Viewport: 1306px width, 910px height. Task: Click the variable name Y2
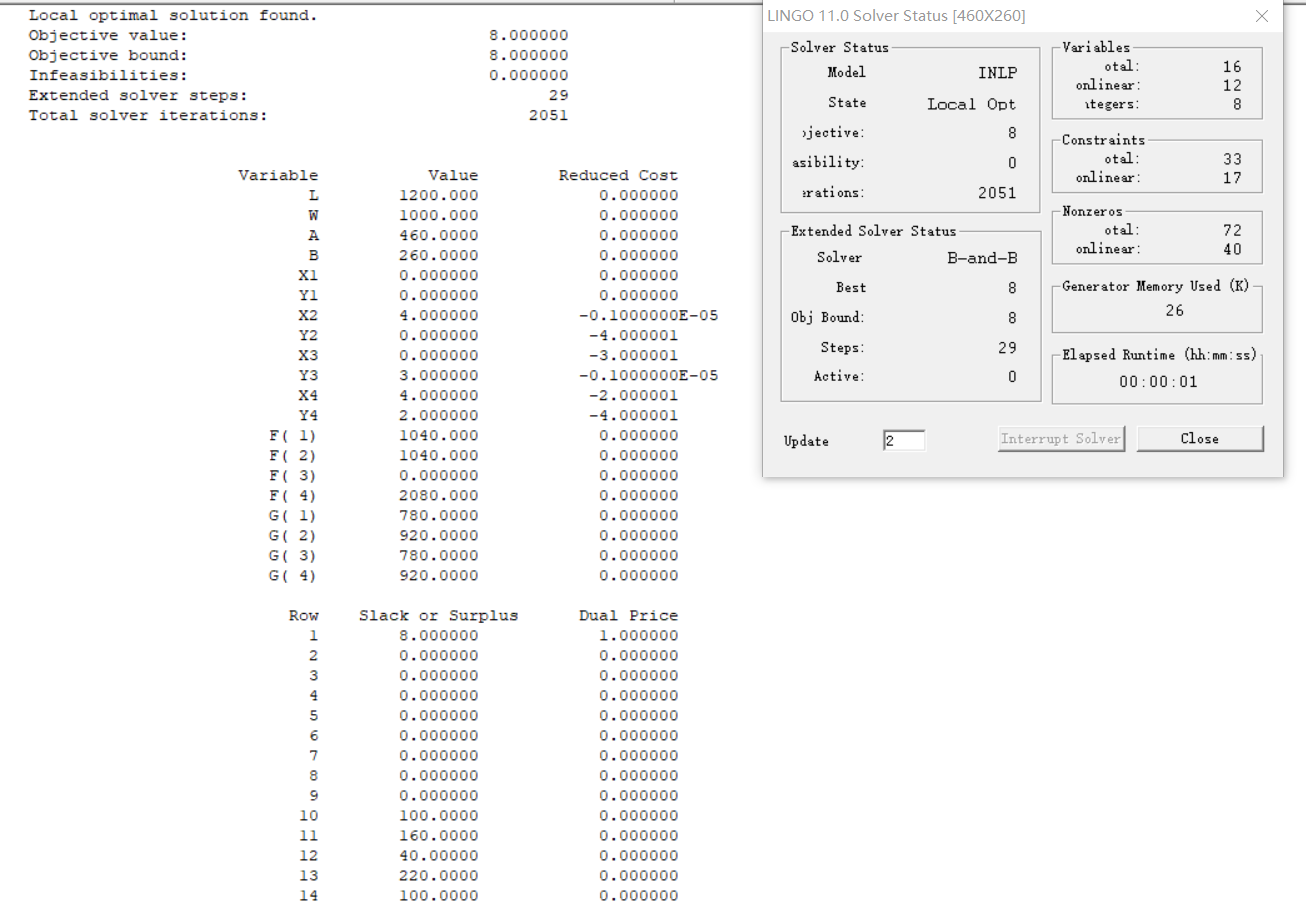coord(308,336)
